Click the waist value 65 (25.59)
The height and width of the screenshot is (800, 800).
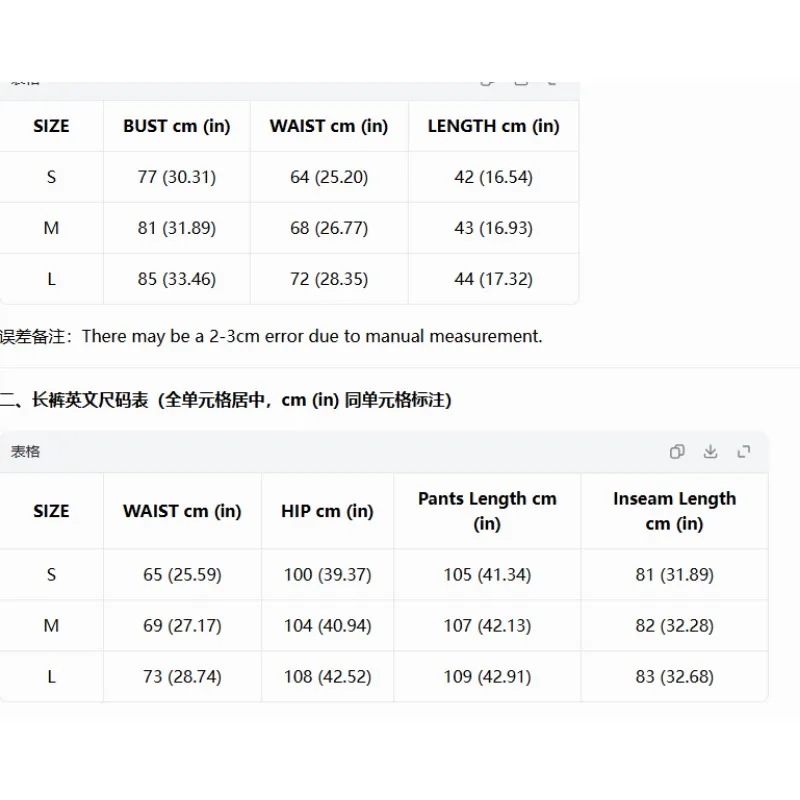click(x=182, y=574)
